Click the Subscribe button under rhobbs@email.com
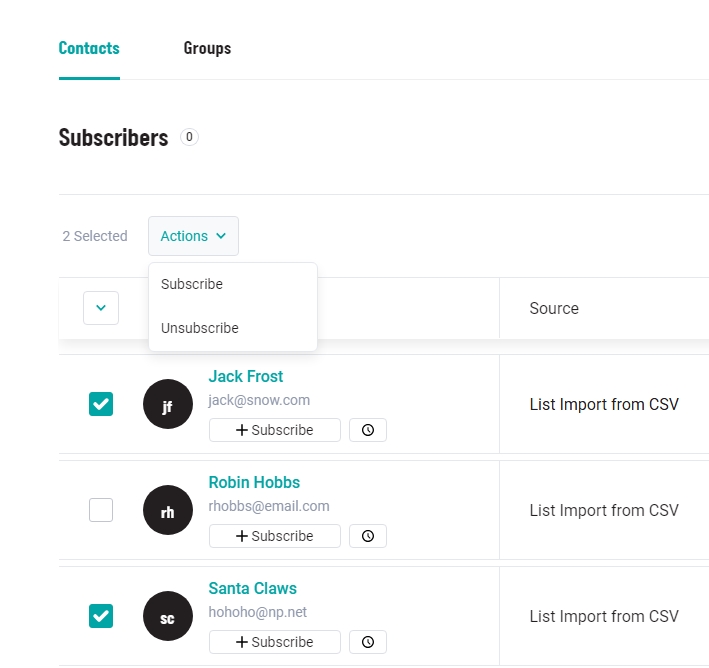Screen dimensions: 709x668 click(x=274, y=536)
